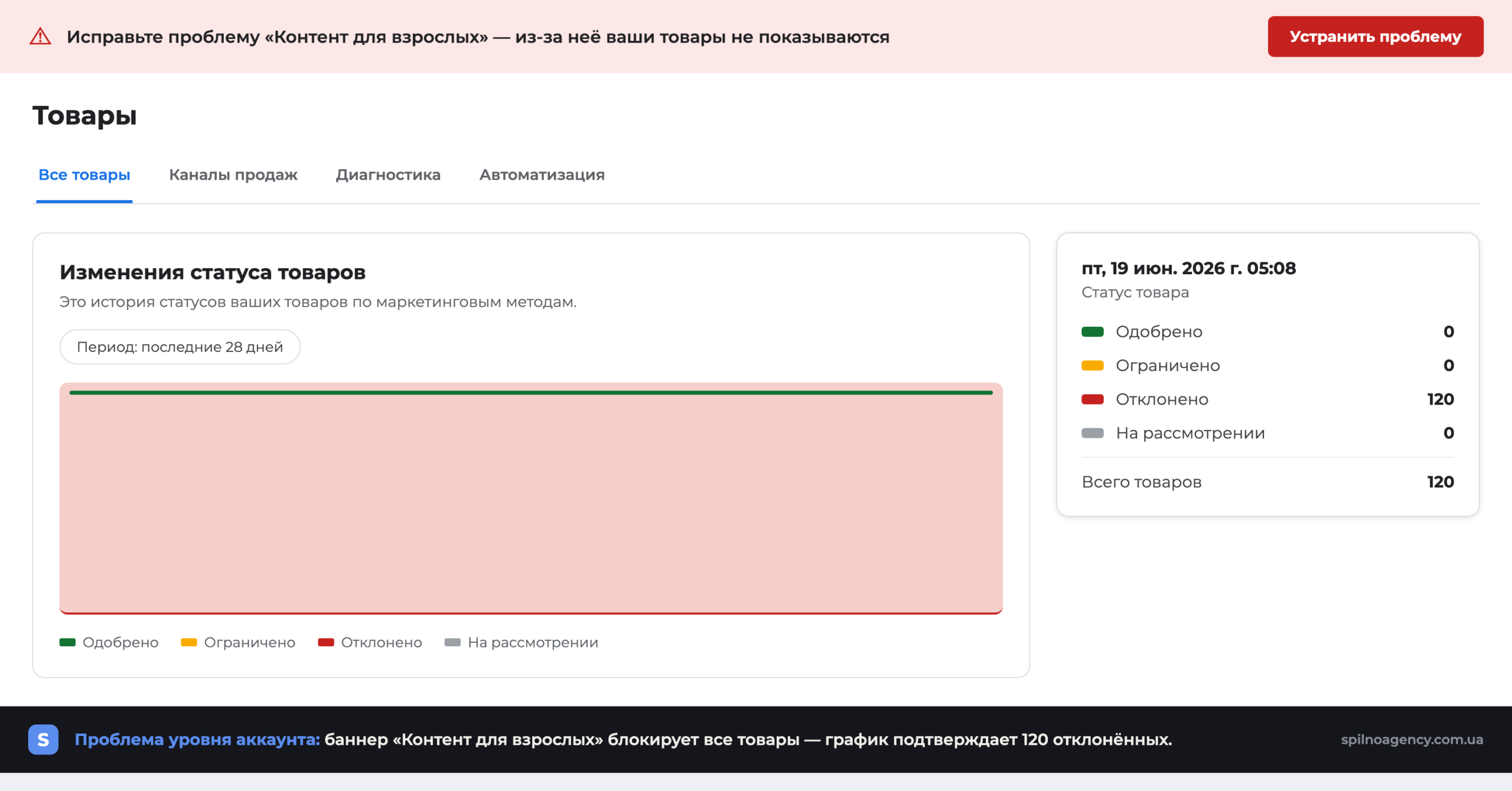Switch to the «Каналы продаж» tab
The width and height of the screenshot is (1512, 791).
pos(233,175)
